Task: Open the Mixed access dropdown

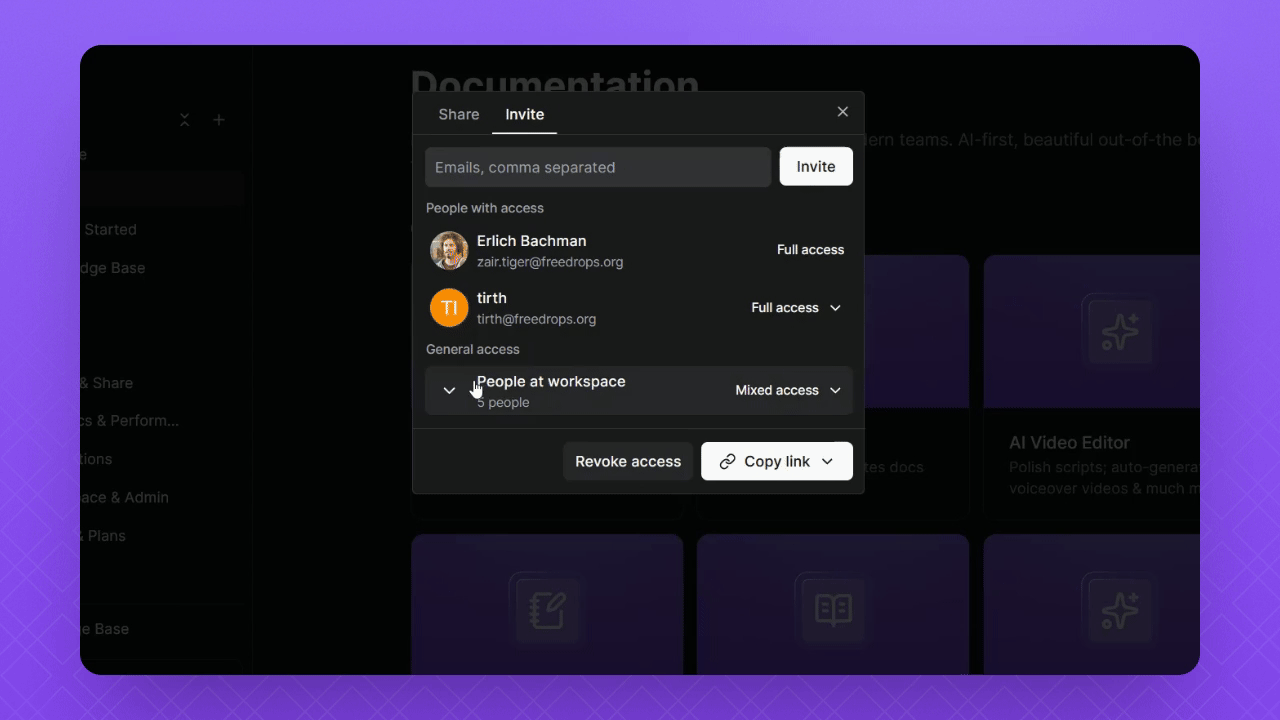Action: 789,391
